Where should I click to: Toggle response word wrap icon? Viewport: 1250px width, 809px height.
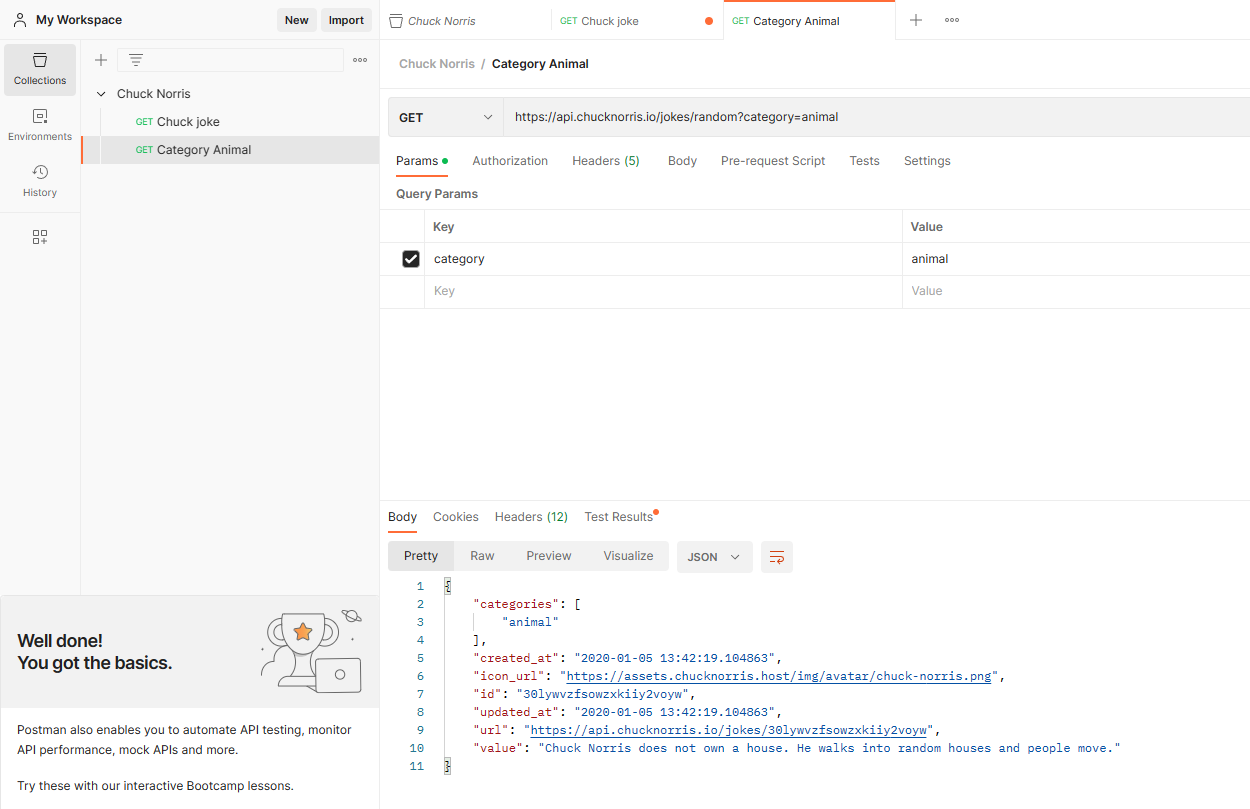click(x=777, y=557)
